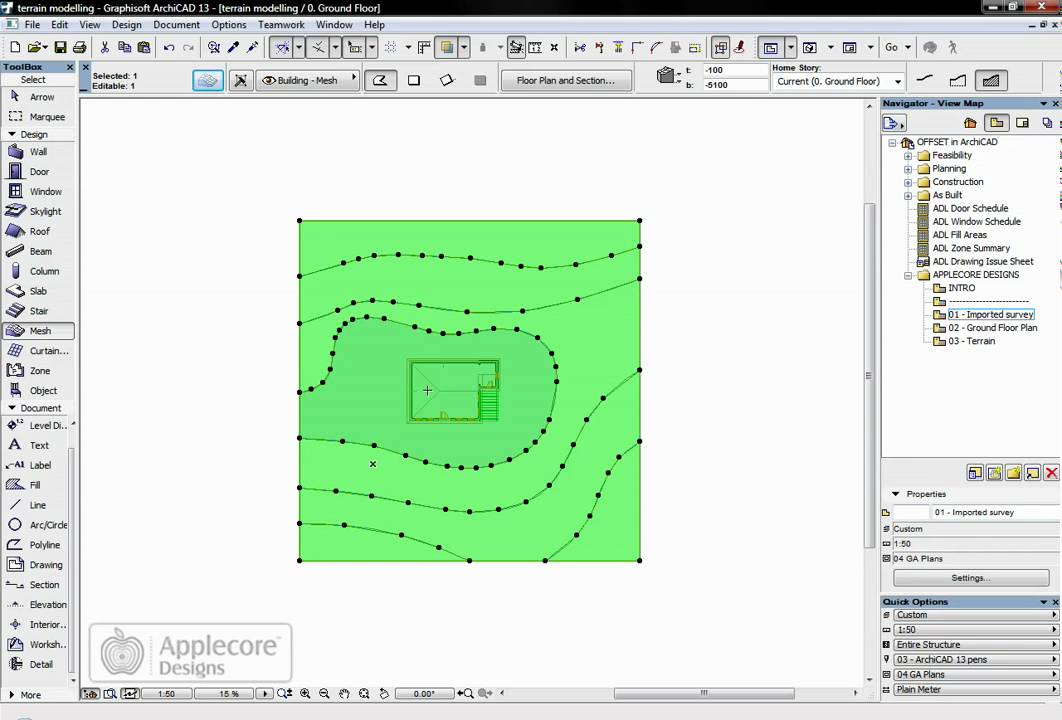Open the Entire Structure quick option dropdown

click(x=975, y=645)
